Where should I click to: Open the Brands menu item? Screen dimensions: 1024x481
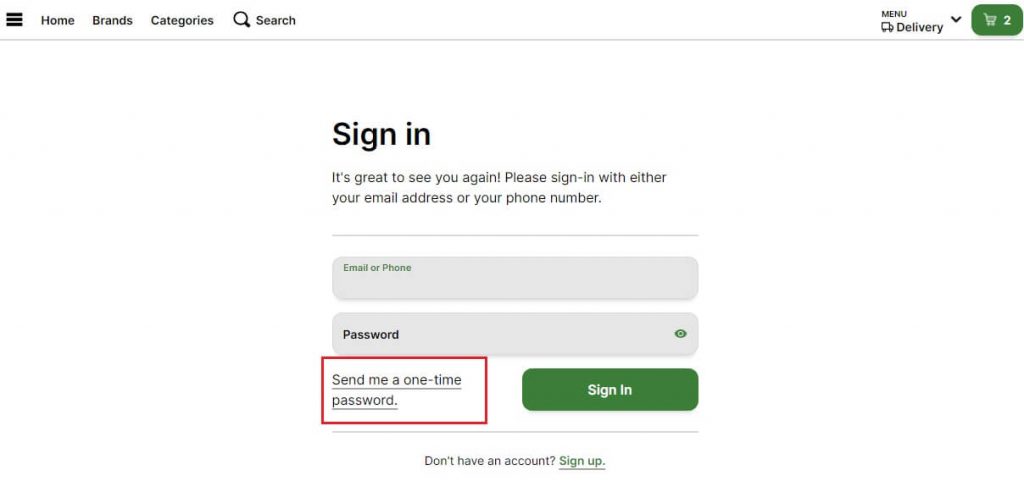[x=112, y=20]
